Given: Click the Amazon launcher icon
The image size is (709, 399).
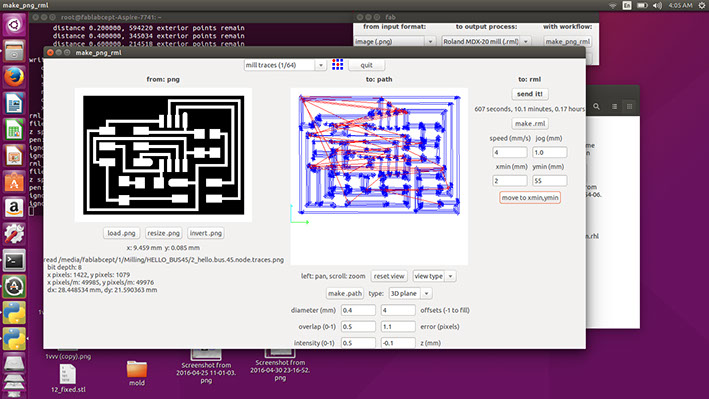Looking at the screenshot, I should pos(14,209).
